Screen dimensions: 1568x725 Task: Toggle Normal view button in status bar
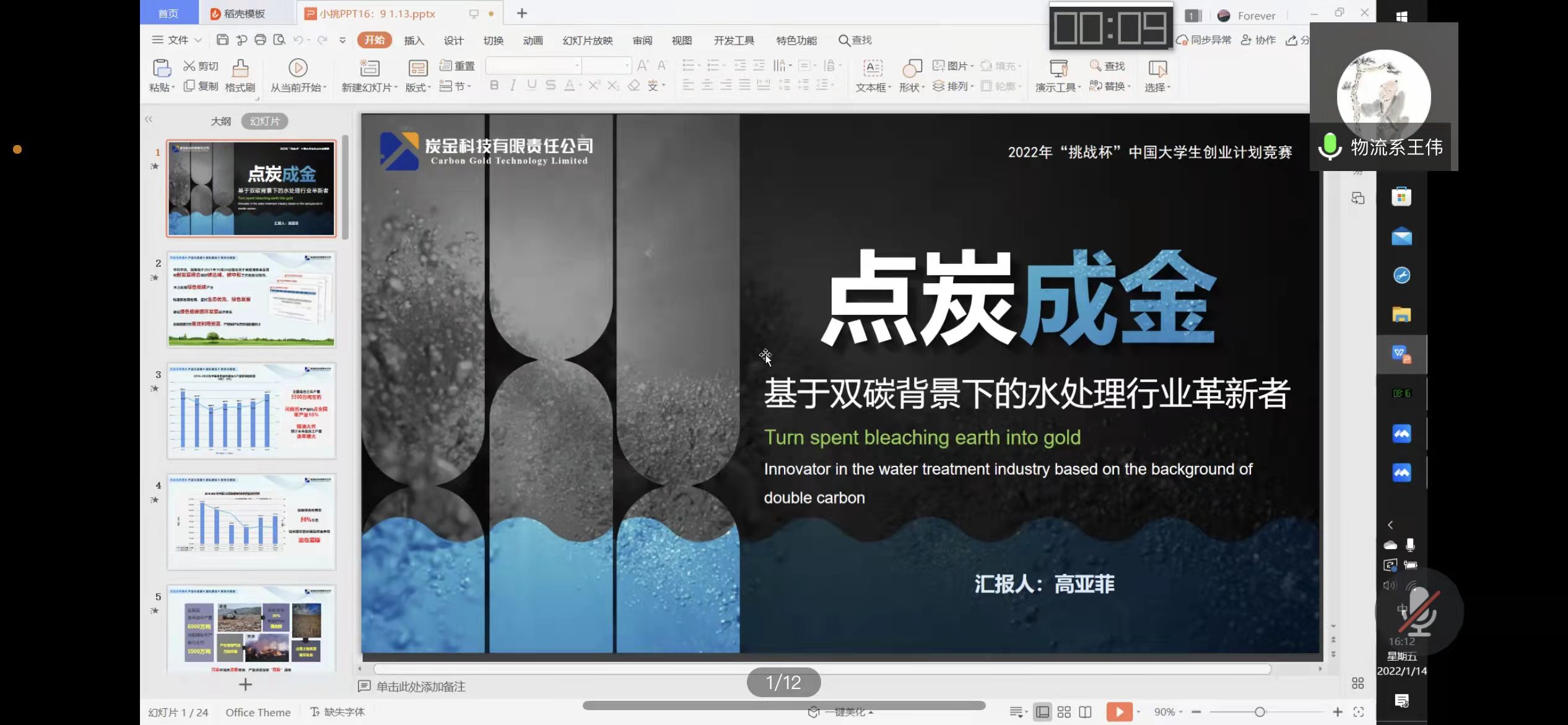coord(1043,712)
